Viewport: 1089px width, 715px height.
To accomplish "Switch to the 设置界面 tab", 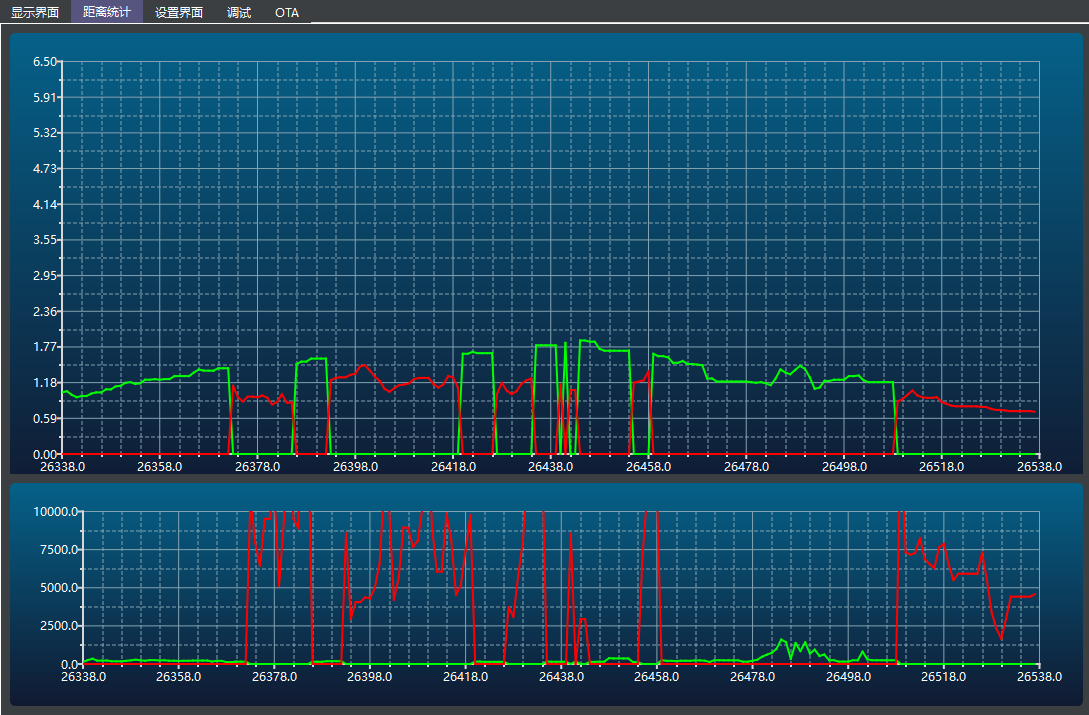I will [x=179, y=13].
